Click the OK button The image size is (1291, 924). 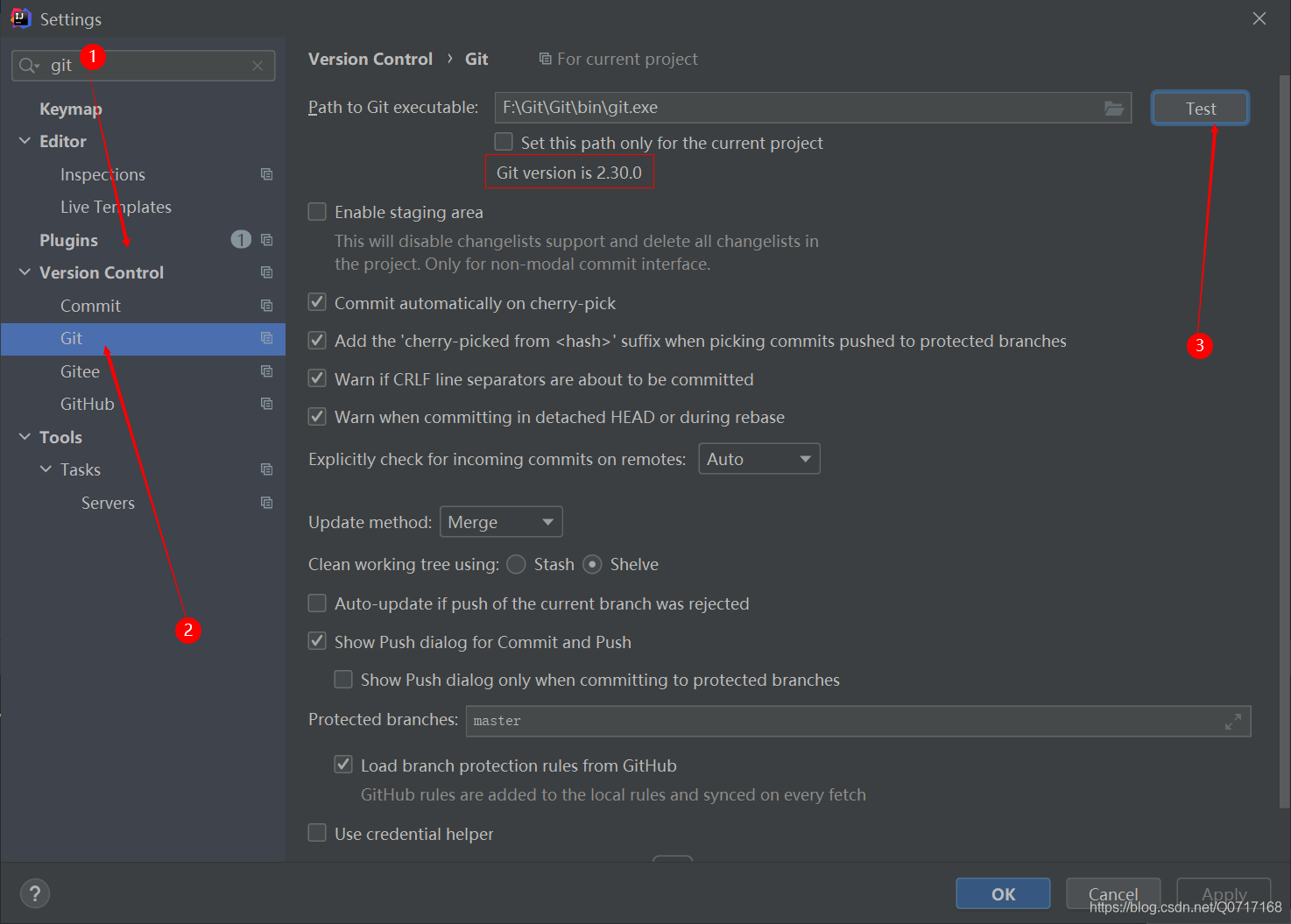coord(1003,893)
